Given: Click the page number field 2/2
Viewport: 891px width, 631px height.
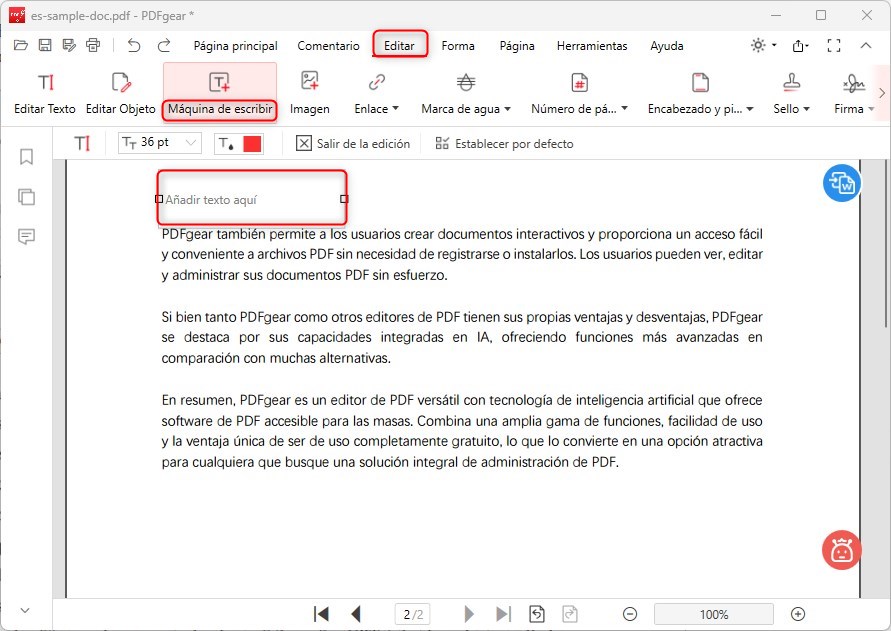Looking at the screenshot, I should (413, 614).
